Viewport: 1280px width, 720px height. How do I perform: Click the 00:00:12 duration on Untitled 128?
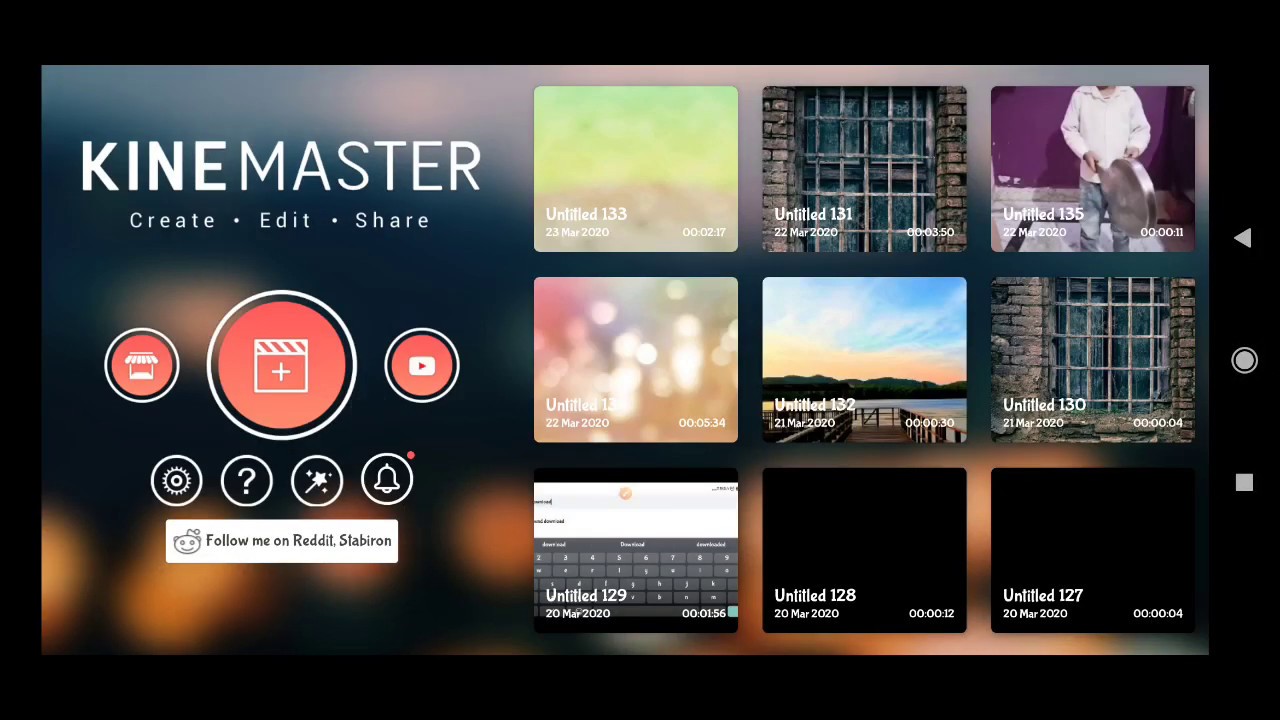pos(932,614)
